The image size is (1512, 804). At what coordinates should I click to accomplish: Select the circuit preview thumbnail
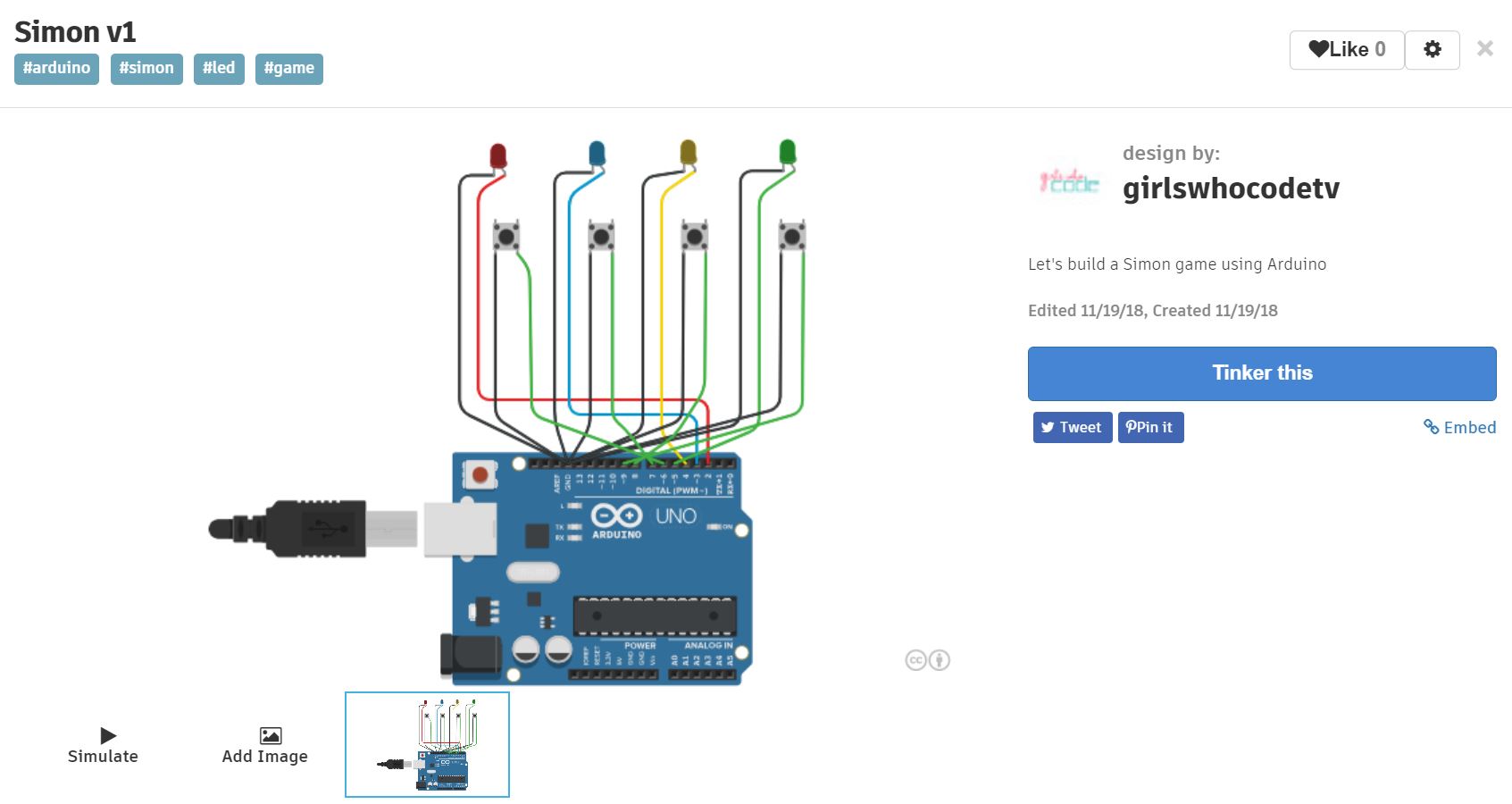pyautogui.click(x=426, y=744)
